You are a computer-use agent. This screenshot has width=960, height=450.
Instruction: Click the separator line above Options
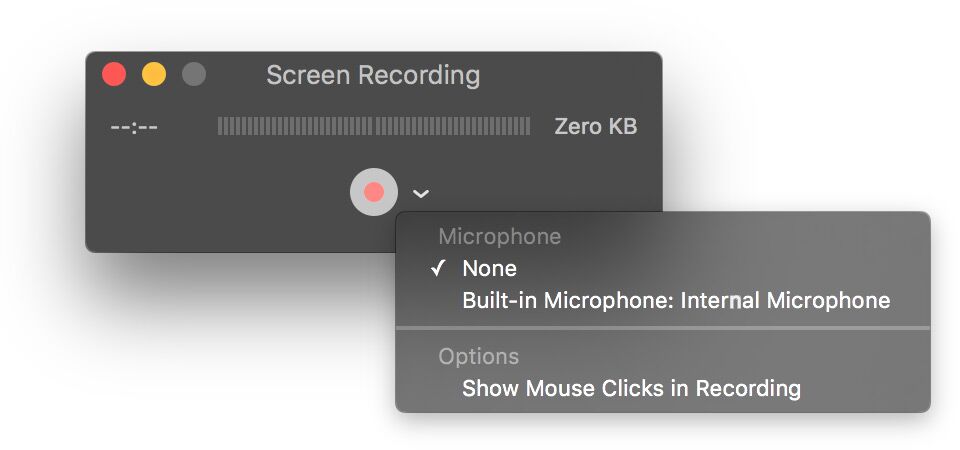tap(662, 327)
